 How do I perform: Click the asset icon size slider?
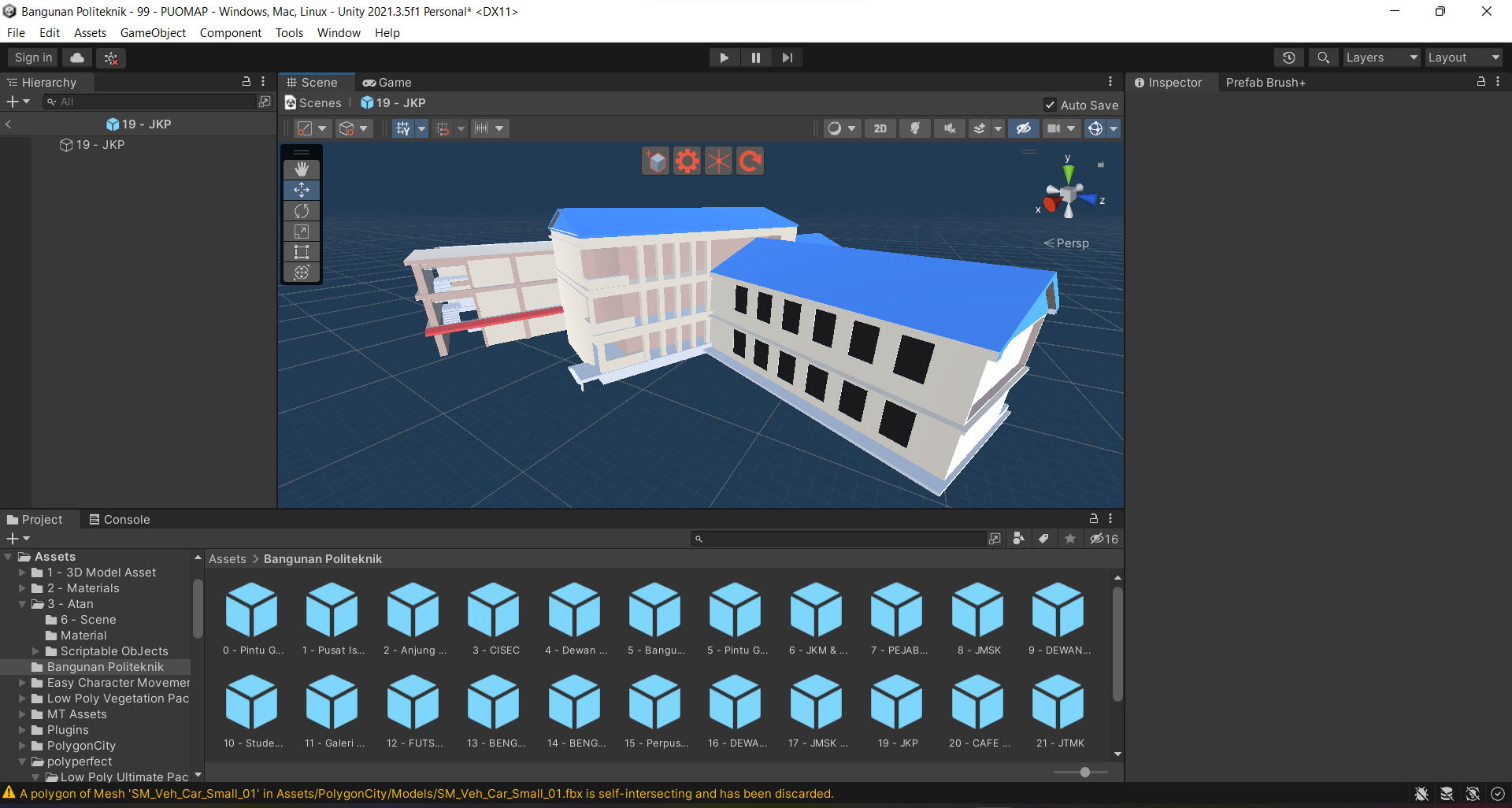point(1084,773)
